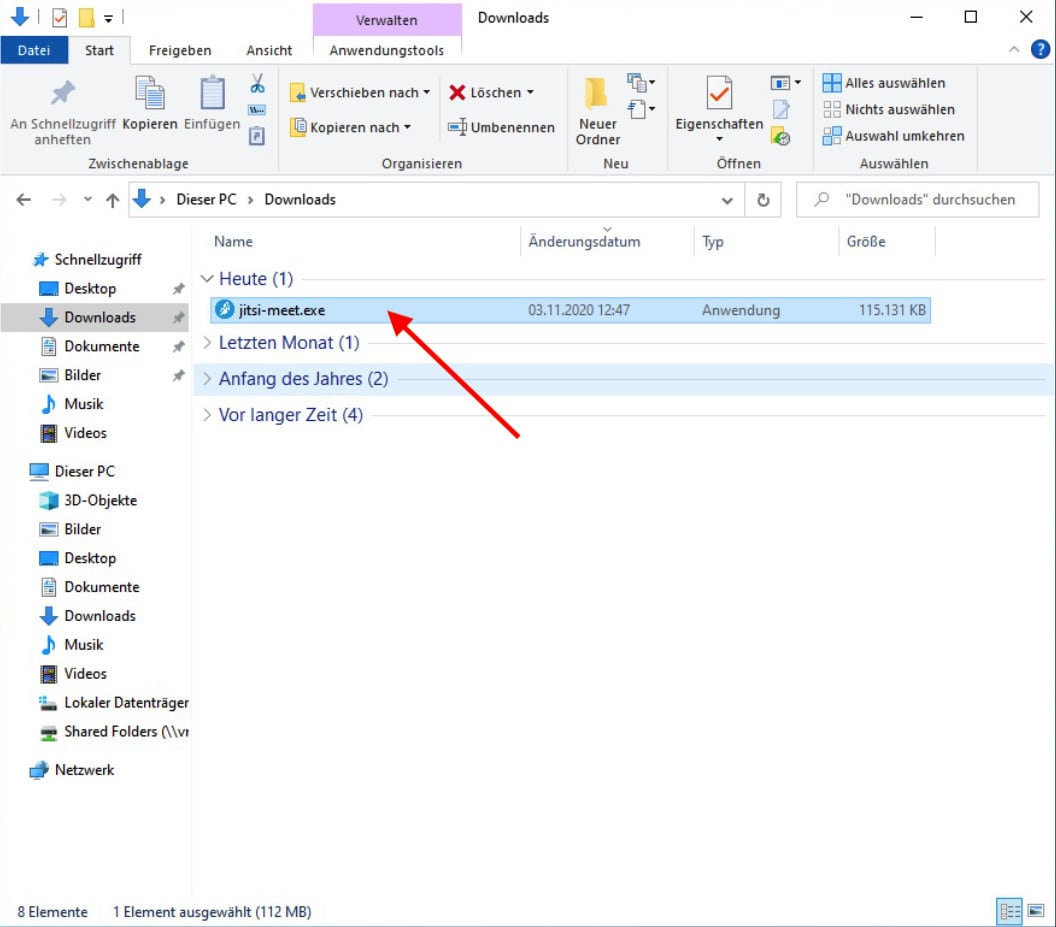
Task: Go up one folder level with the up arrow
Action: (112, 200)
